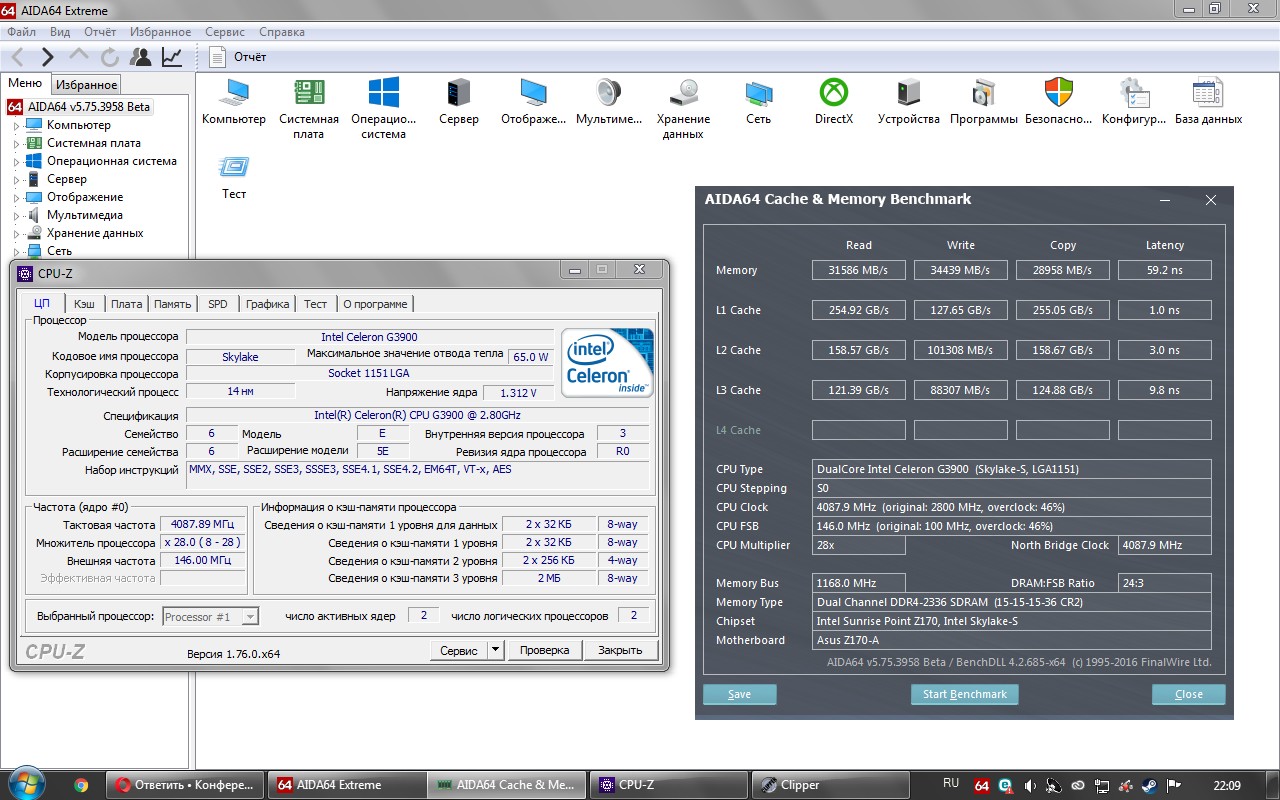1280x800 pixels.
Task: Switch to the Графика tab in CPU-Z
Action: pyautogui.click(x=267, y=304)
